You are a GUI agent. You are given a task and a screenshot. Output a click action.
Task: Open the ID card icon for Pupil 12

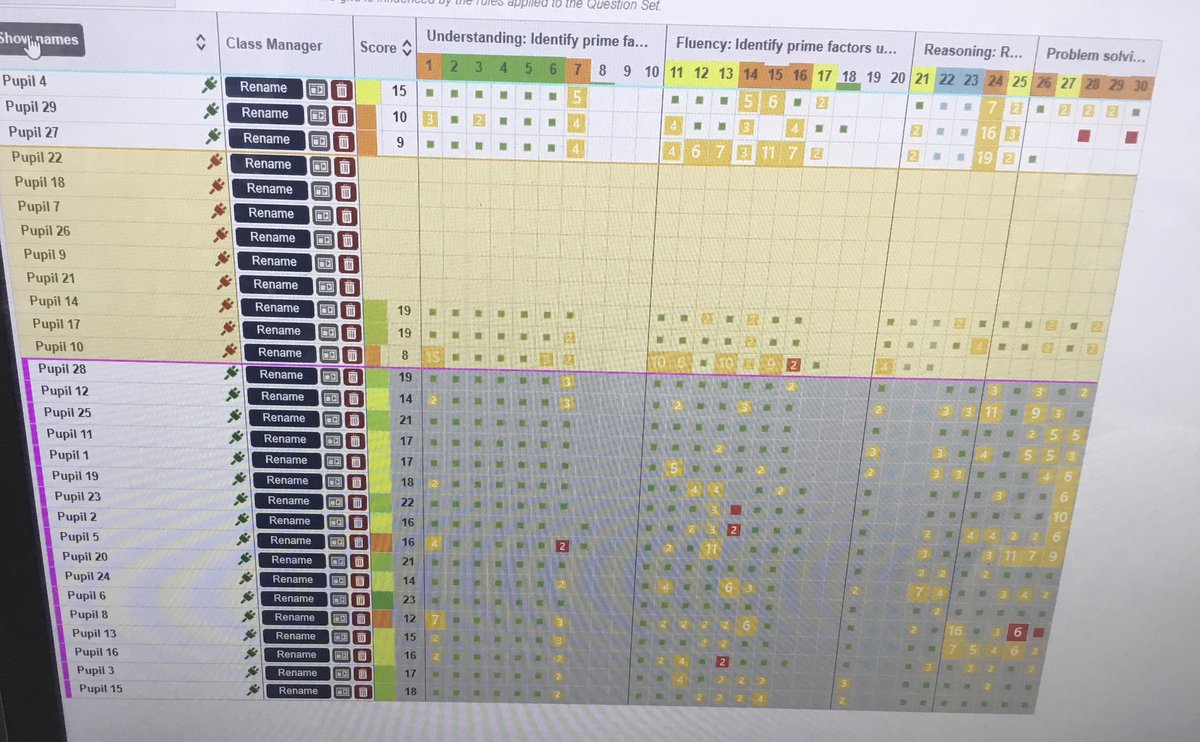[x=331, y=398]
